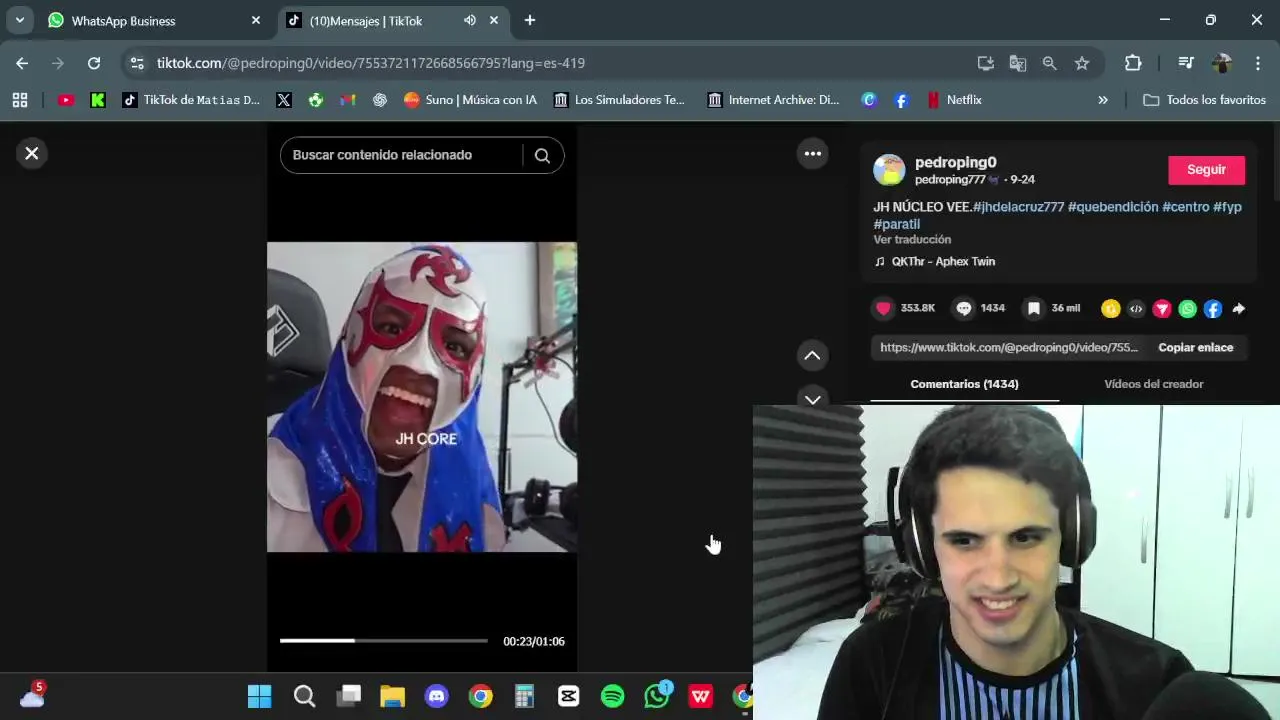Open the bookmarks bar apps grid

click(20, 100)
